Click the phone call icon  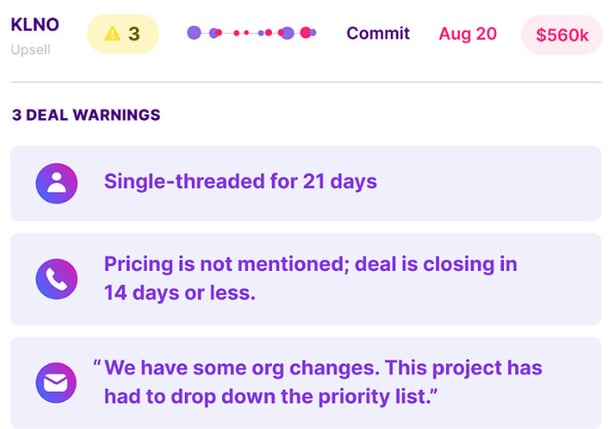pyautogui.click(x=56, y=278)
